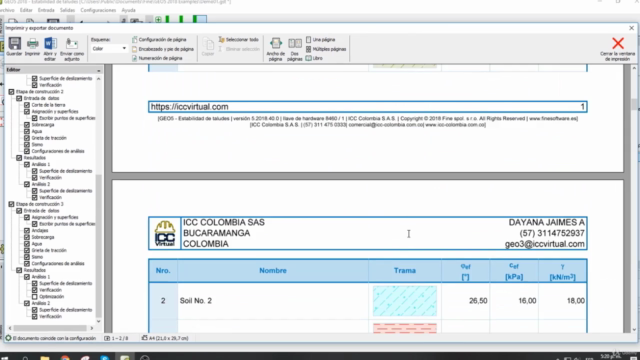The image size is (640, 360).
Task: Click the geo3@iccvirtual.com email text
Action: coord(544,244)
